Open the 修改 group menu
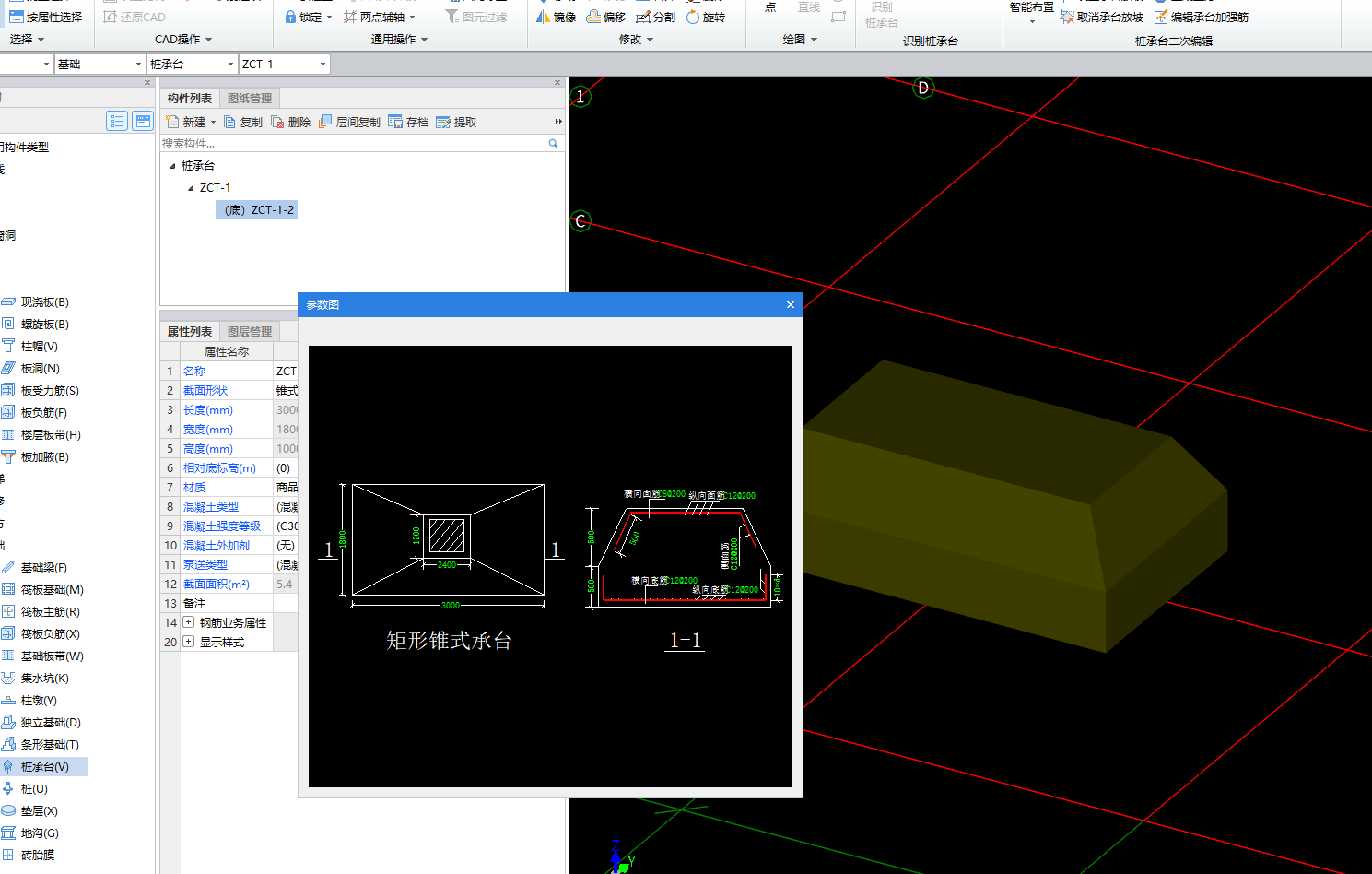The height and width of the screenshot is (874, 1372). tap(636, 40)
